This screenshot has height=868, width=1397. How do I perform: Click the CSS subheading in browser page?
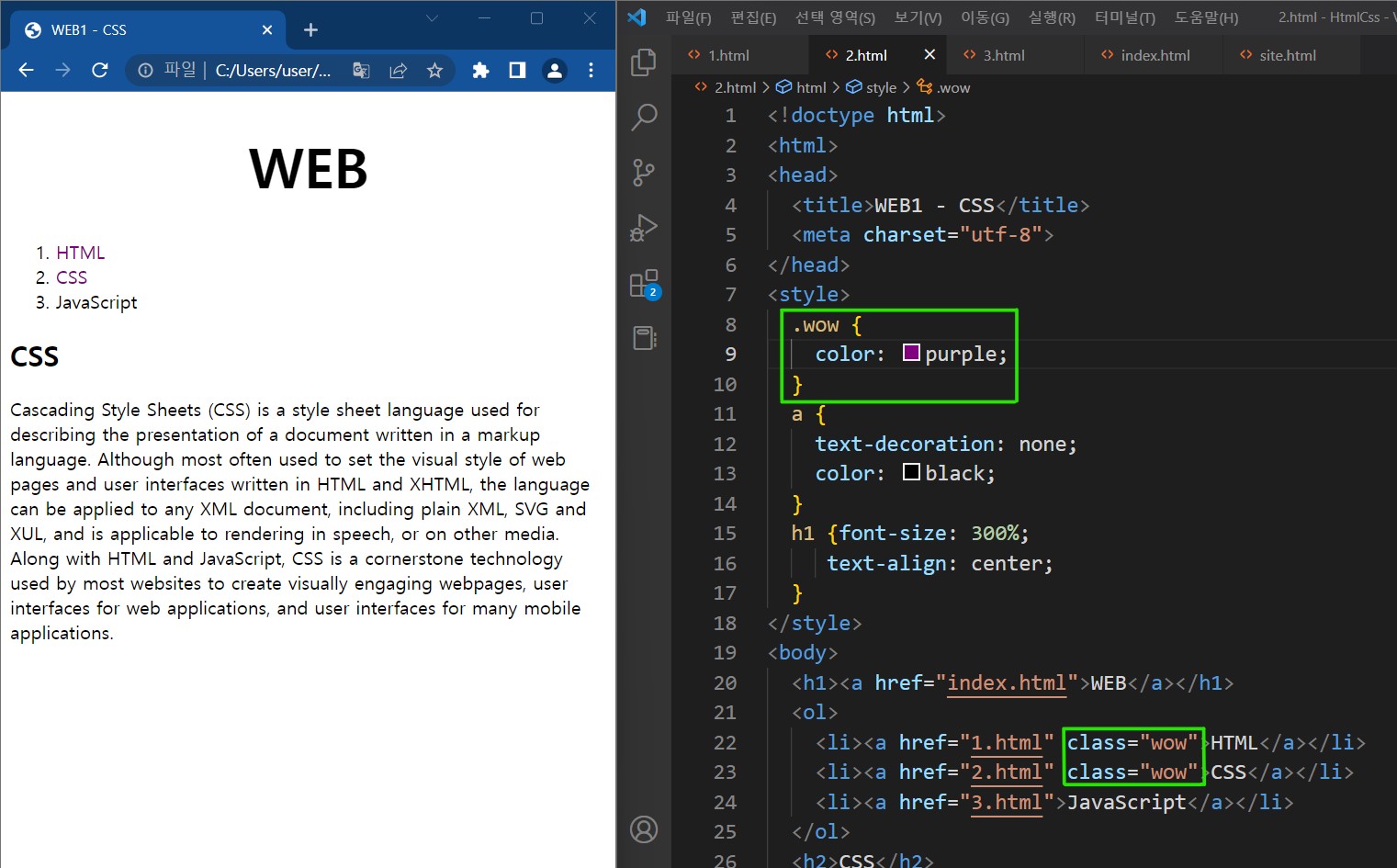pyautogui.click(x=35, y=356)
